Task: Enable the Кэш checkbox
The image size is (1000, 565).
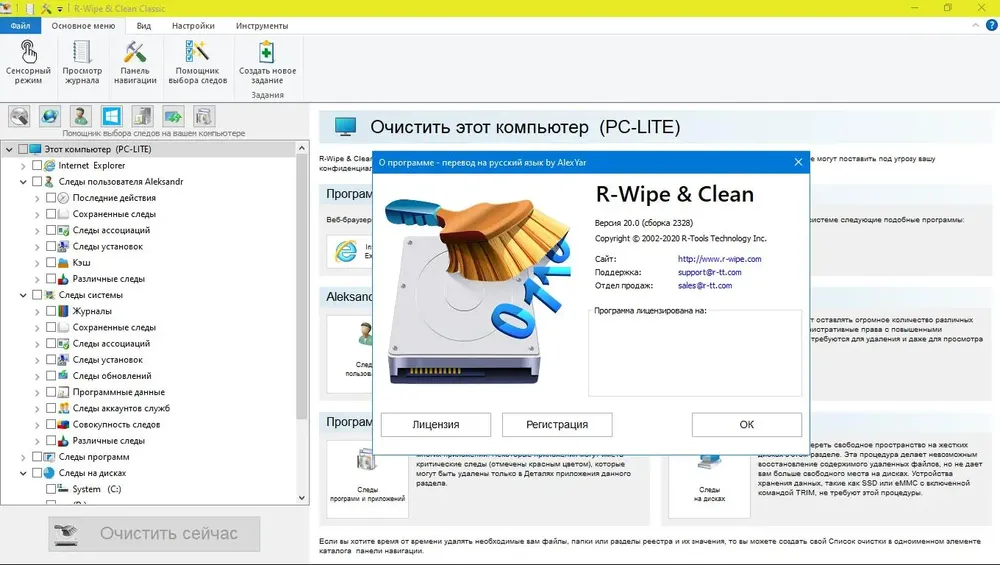Action: point(51,263)
